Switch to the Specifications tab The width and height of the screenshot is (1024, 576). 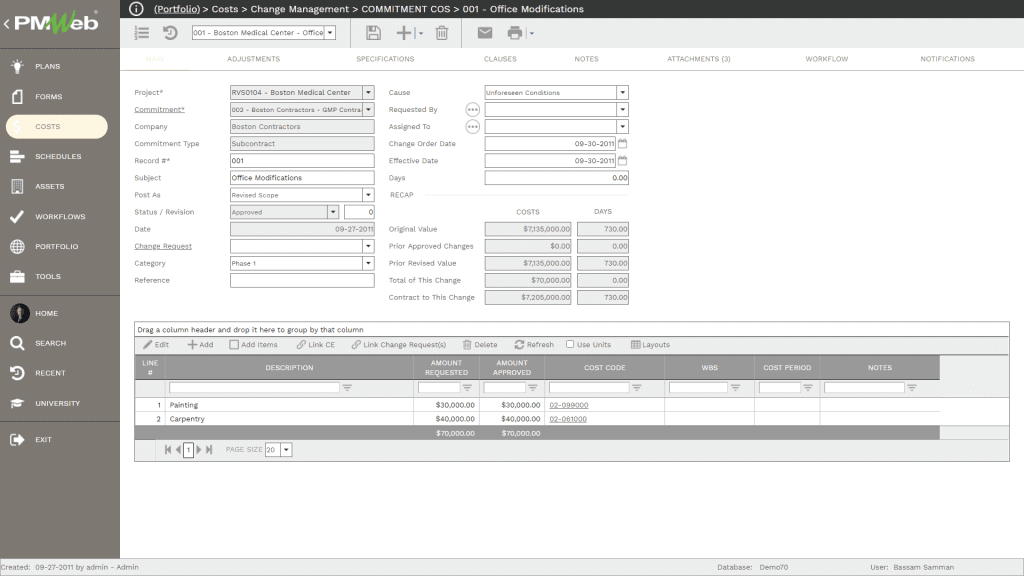tap(385, 59)
